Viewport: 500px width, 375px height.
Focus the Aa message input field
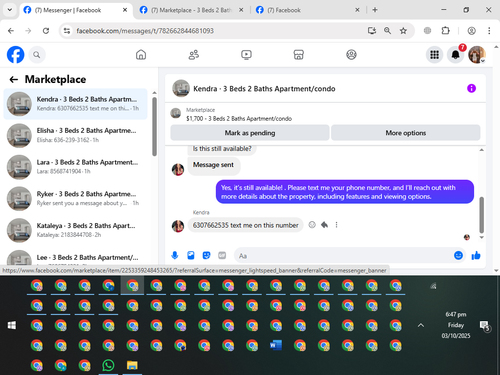[x=343, y=256]
